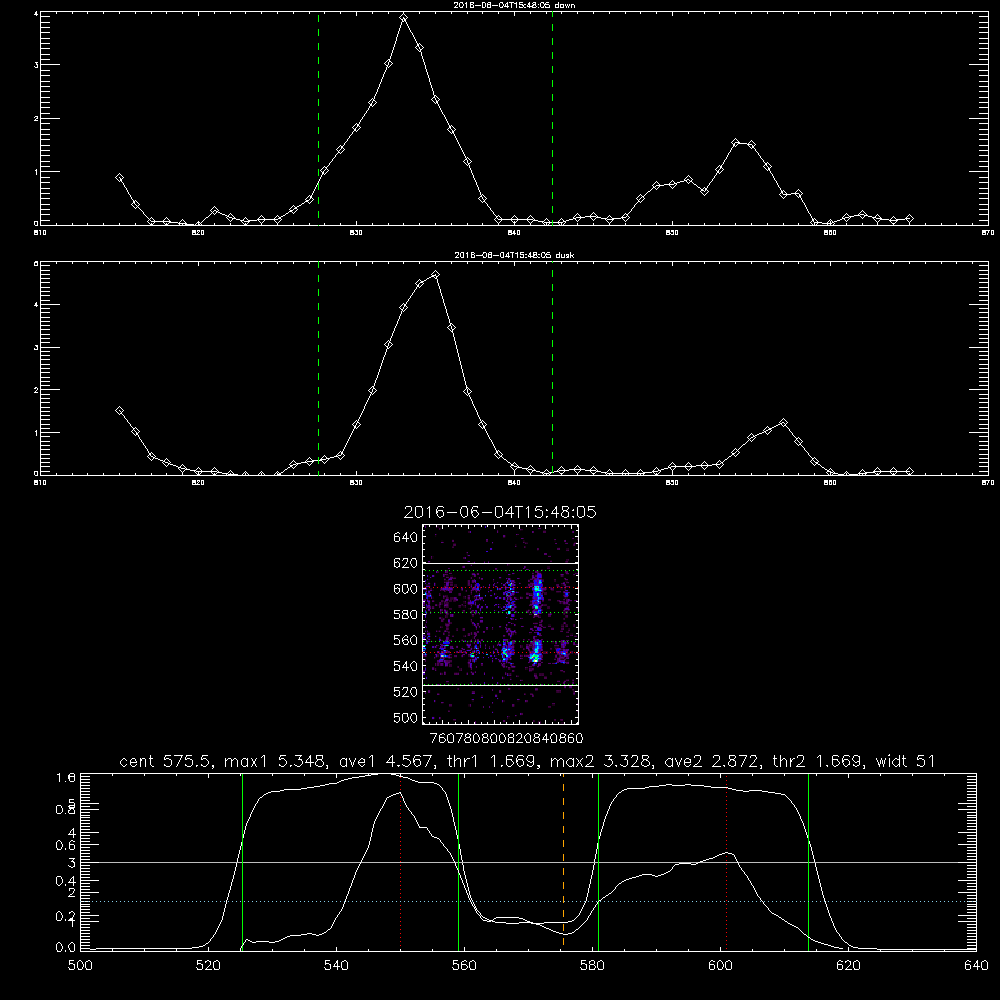
Task: Click the lower white horizontal line in heatmap
Action: point(500,685)
